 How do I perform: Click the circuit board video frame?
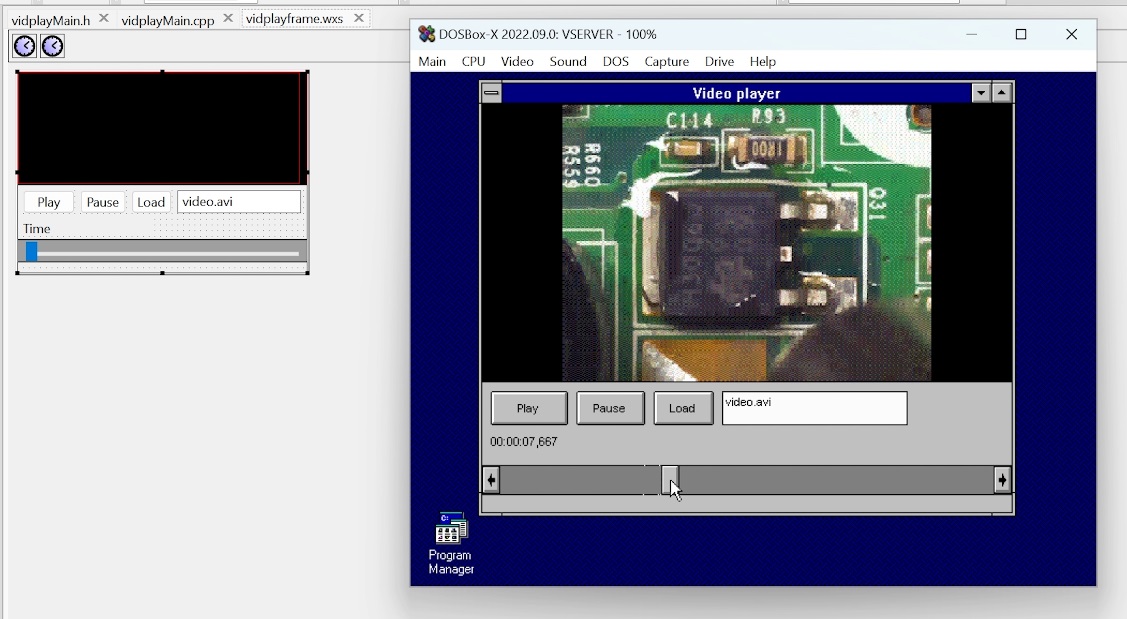(x=746, y=243)
